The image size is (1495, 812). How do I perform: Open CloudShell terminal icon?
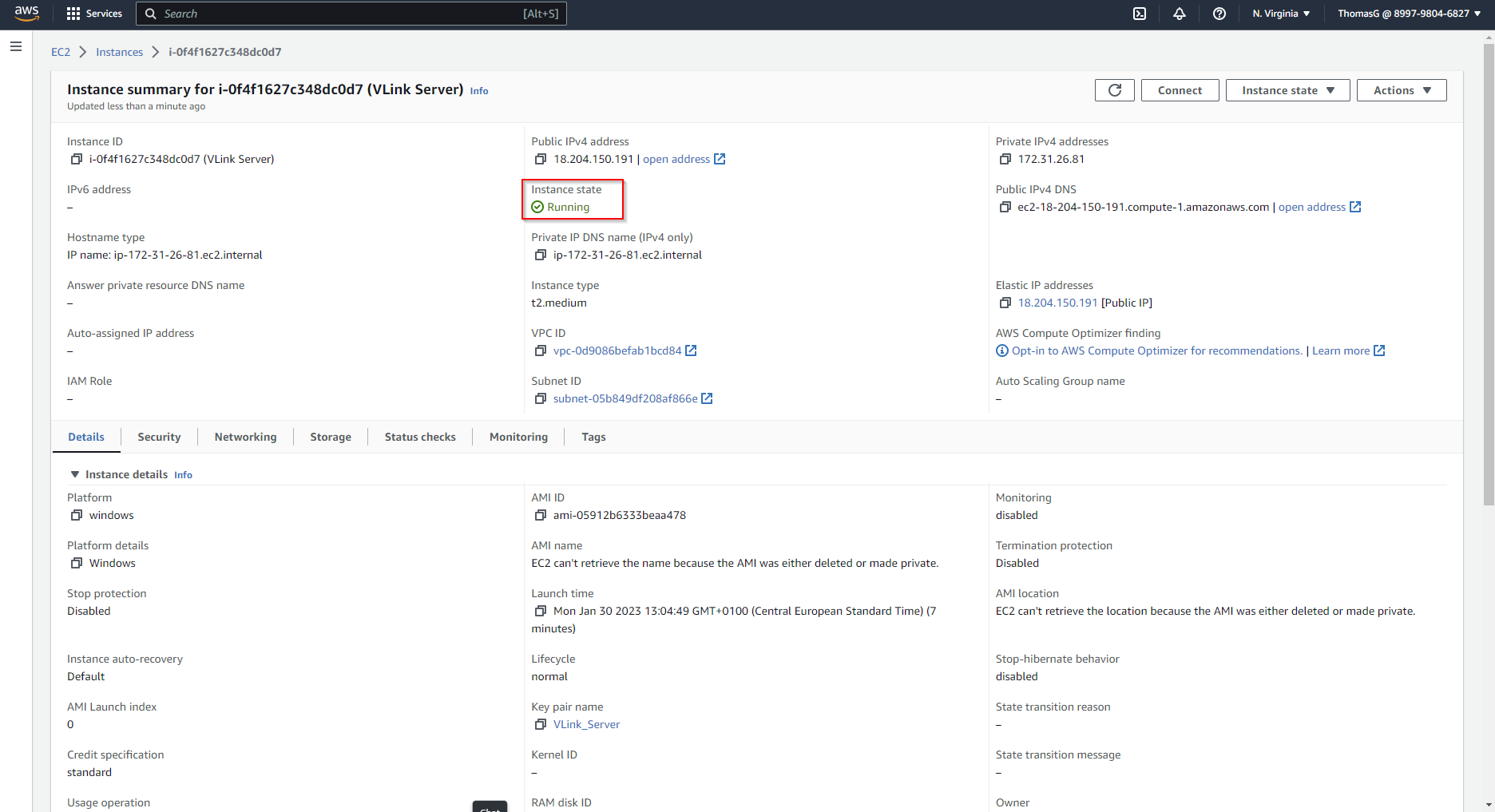(x=1140, y=14)
